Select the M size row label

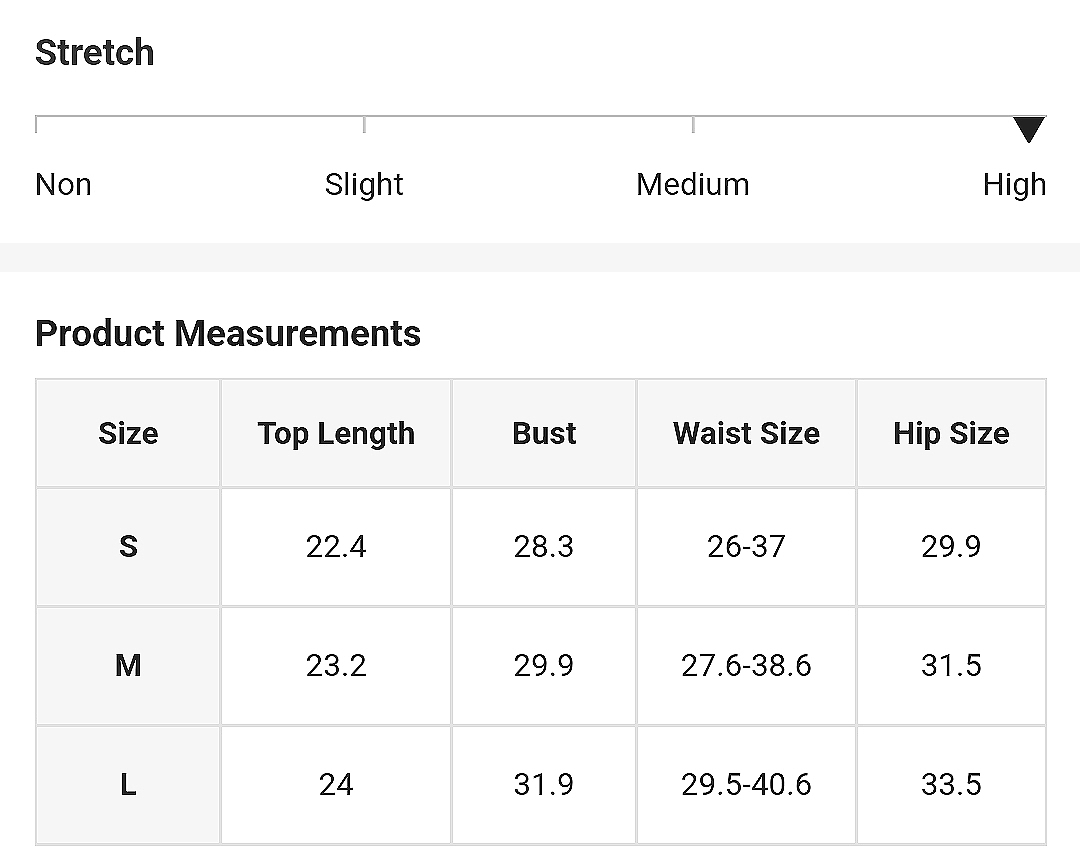click(x=128, y=665)
